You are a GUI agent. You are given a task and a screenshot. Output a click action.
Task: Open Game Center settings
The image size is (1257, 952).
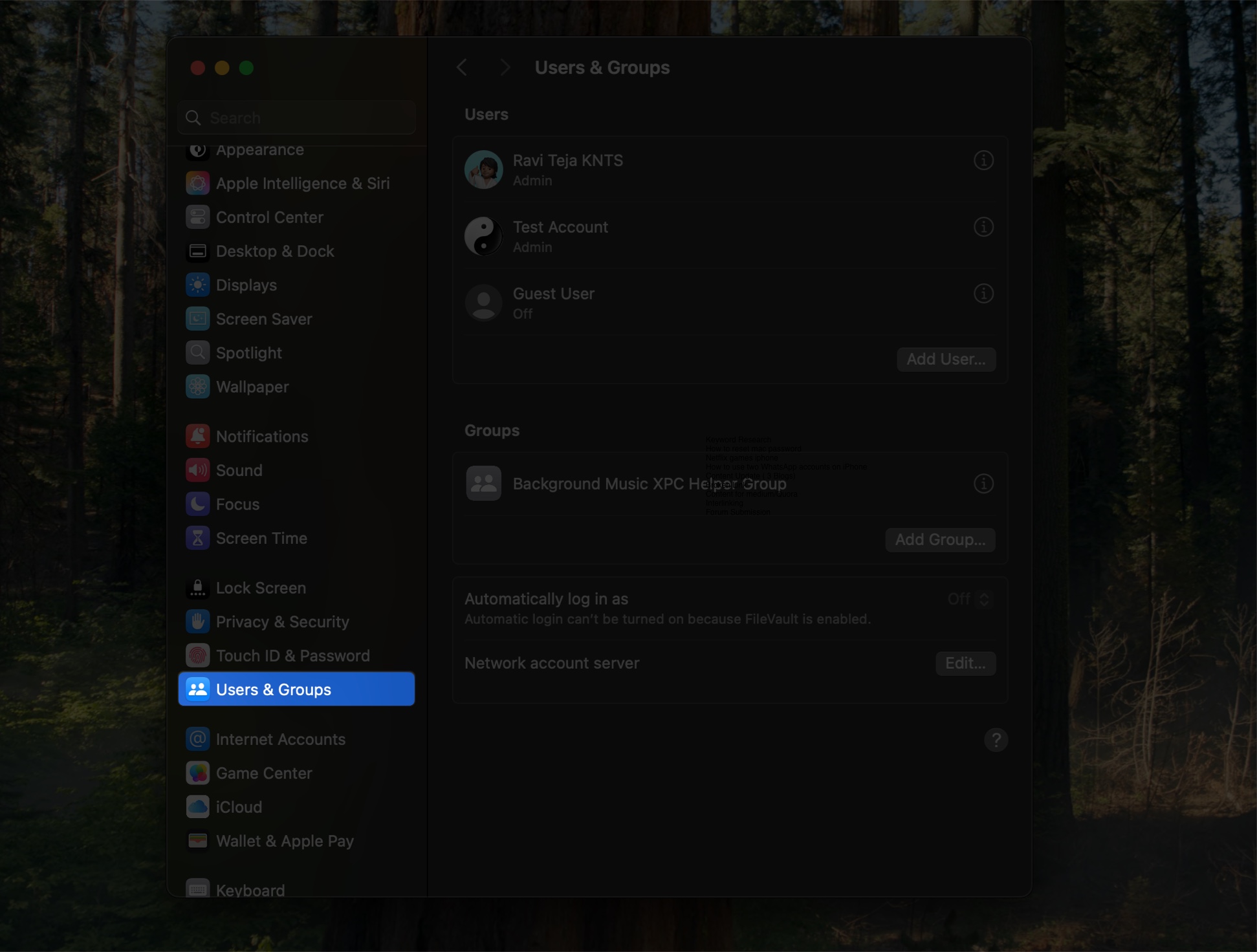(x=263, y=773)
